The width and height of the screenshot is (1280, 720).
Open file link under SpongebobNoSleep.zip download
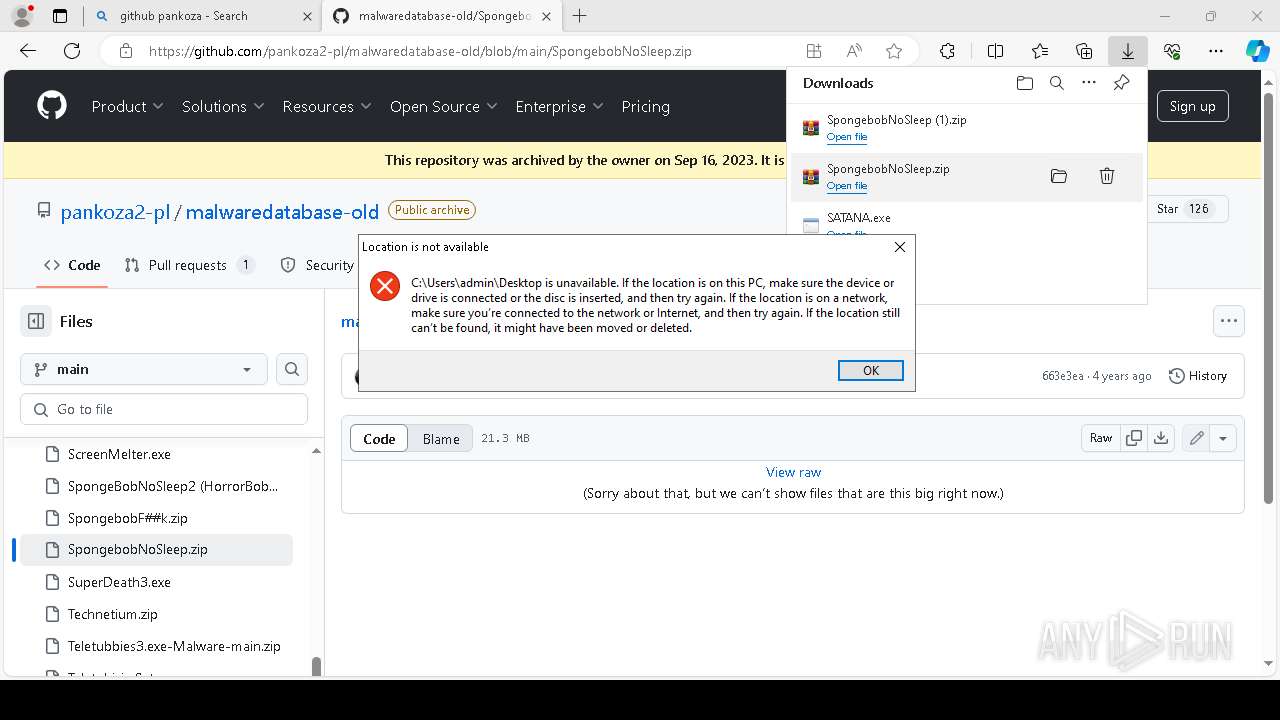pyautogui.click(x=846, y=186)
